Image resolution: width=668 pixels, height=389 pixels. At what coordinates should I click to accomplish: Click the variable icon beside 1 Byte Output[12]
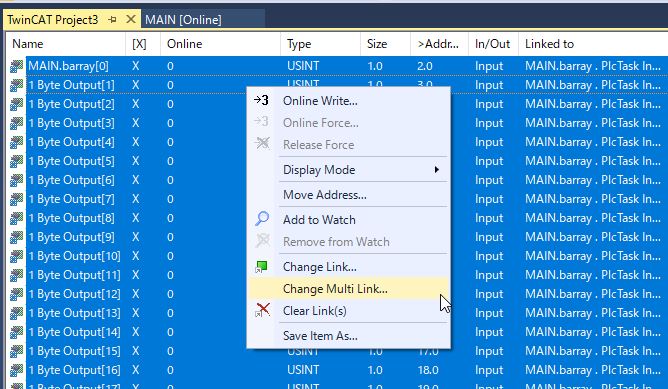click(16, 294)
